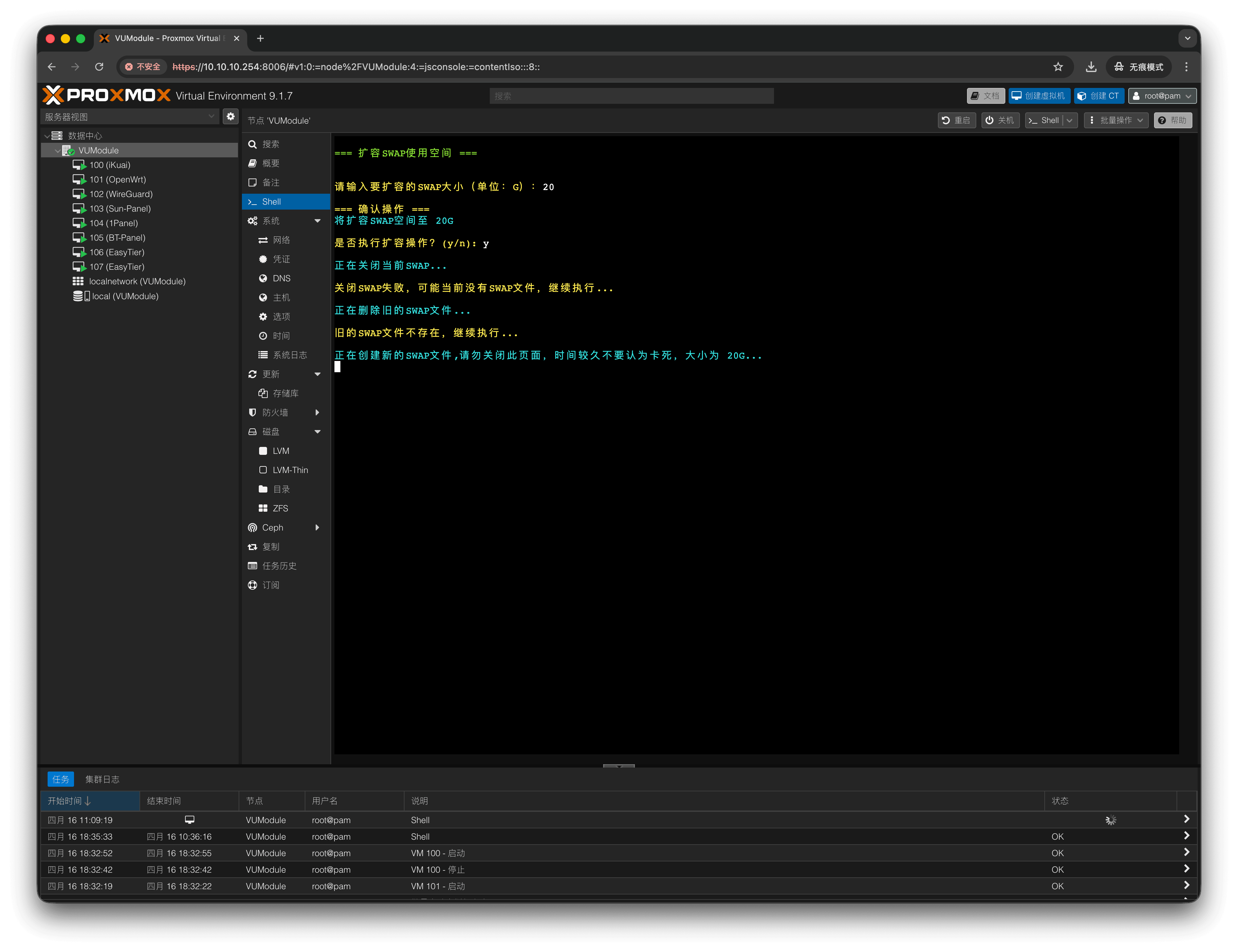Click the bookmark star in address bar
The height and width of the screenshot is (952, 1238).
tap(1058, 67)
